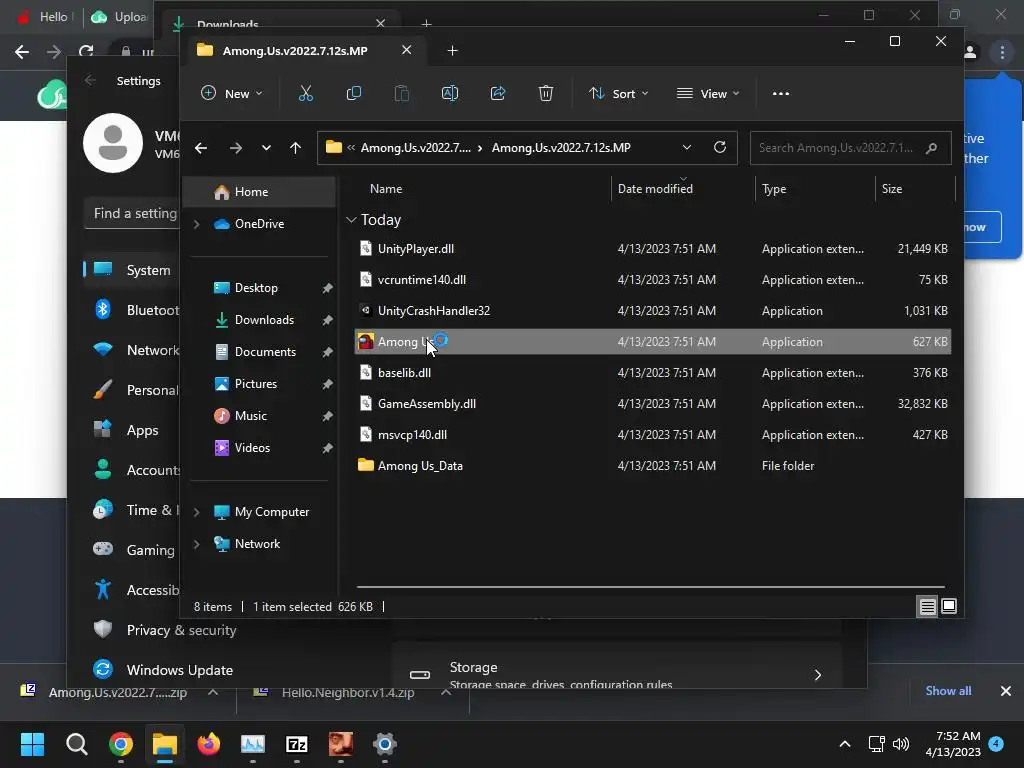Select Home in navigation pane
This screenshot has height=768, width=1024.
tap(259, 191)
